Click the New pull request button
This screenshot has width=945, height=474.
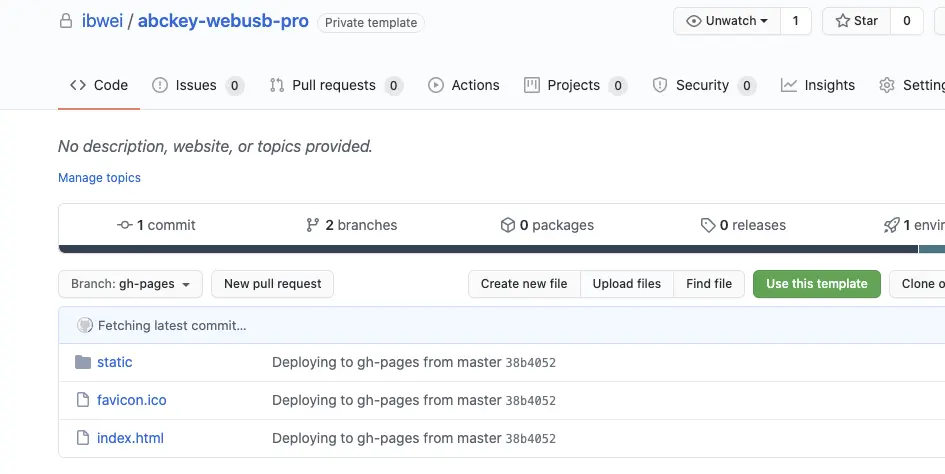[x=272, y=284]
